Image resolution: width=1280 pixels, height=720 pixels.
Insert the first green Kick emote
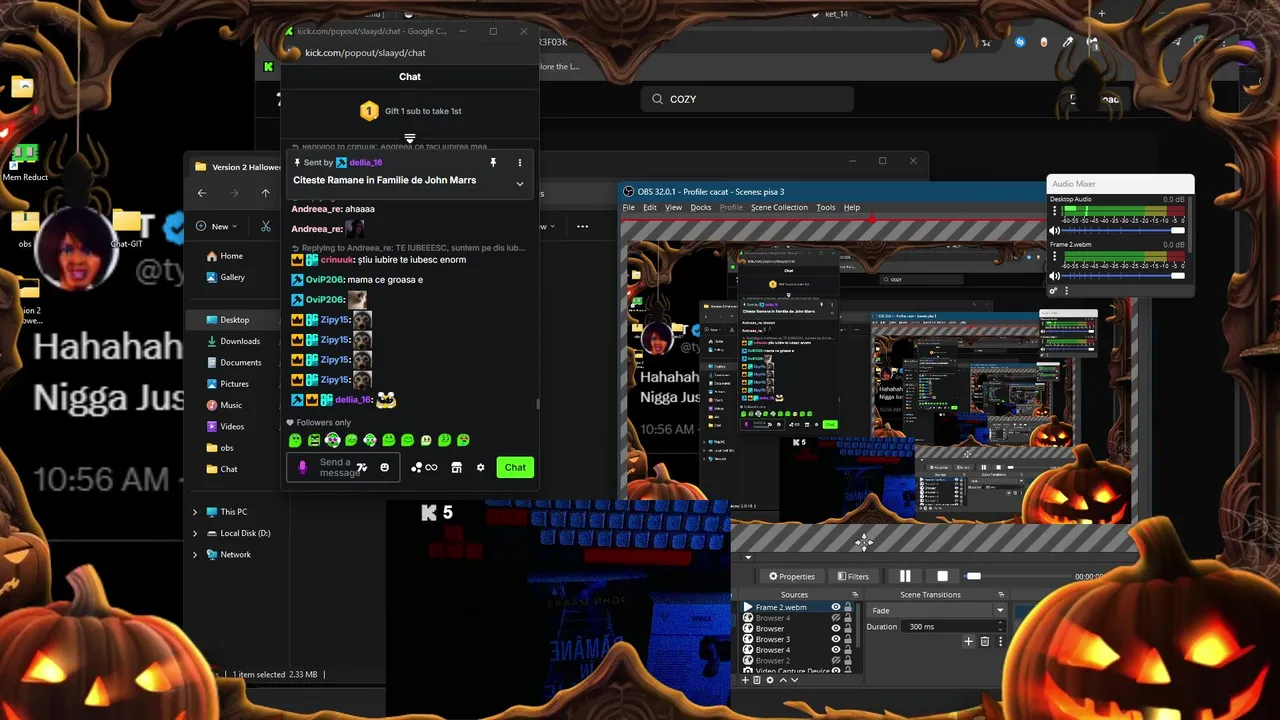tap(295, 440)
